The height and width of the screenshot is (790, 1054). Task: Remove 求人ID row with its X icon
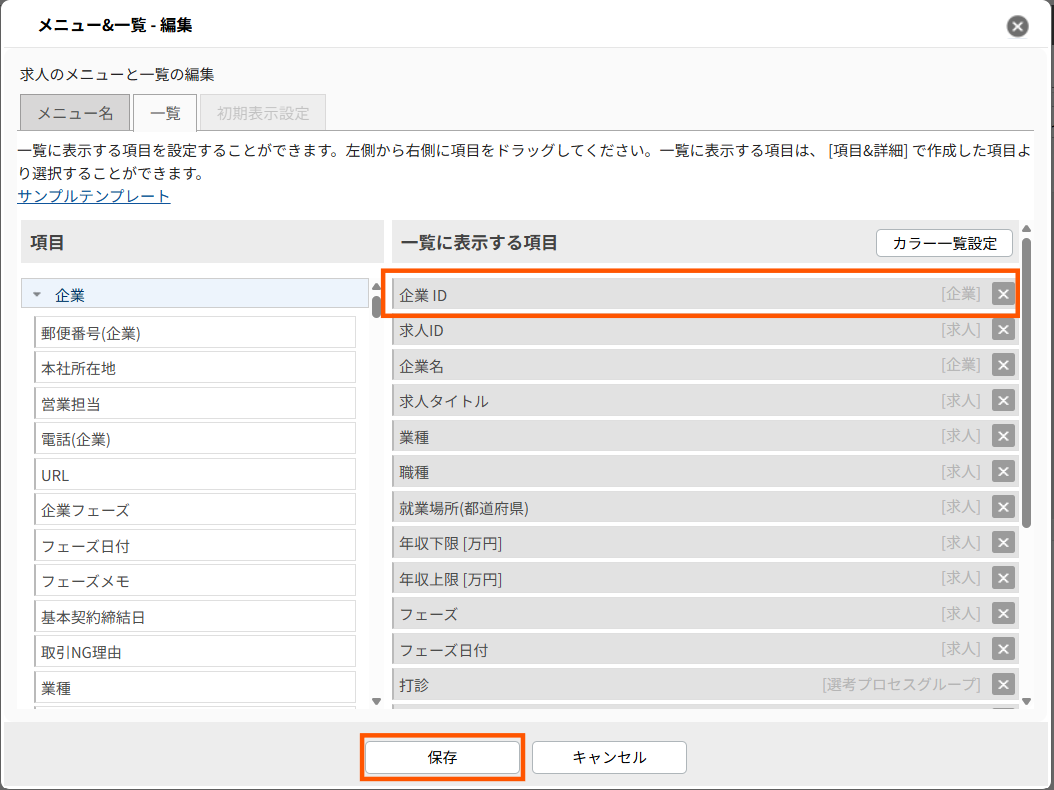[1003, 329]
